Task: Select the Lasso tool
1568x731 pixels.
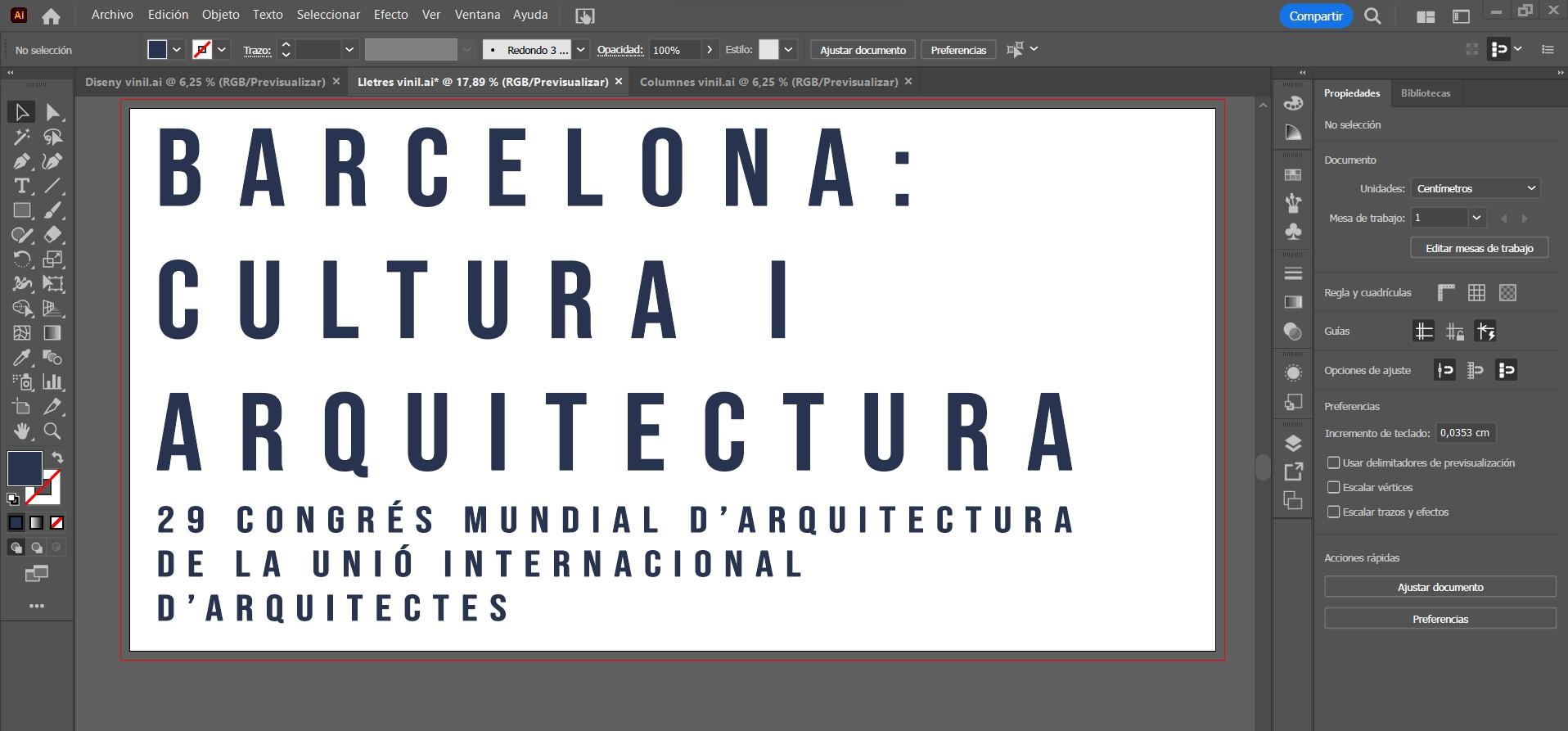Action: [x=53, y=137]
